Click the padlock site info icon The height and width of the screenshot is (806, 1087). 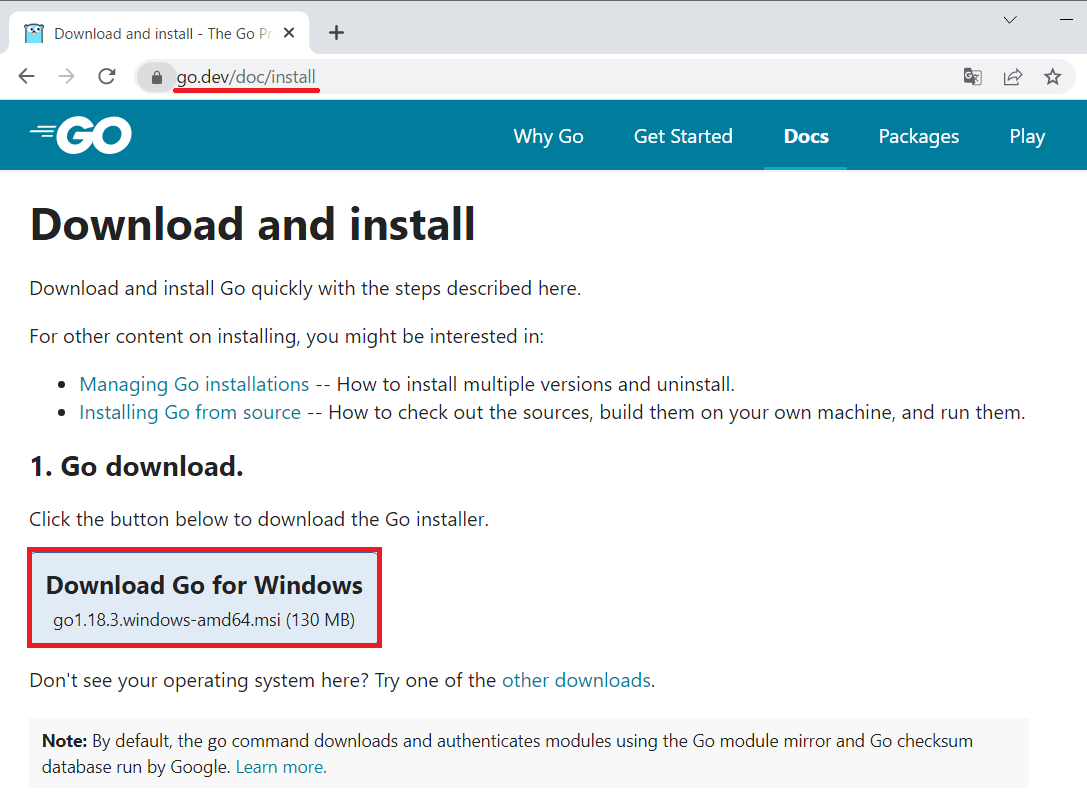157,77
